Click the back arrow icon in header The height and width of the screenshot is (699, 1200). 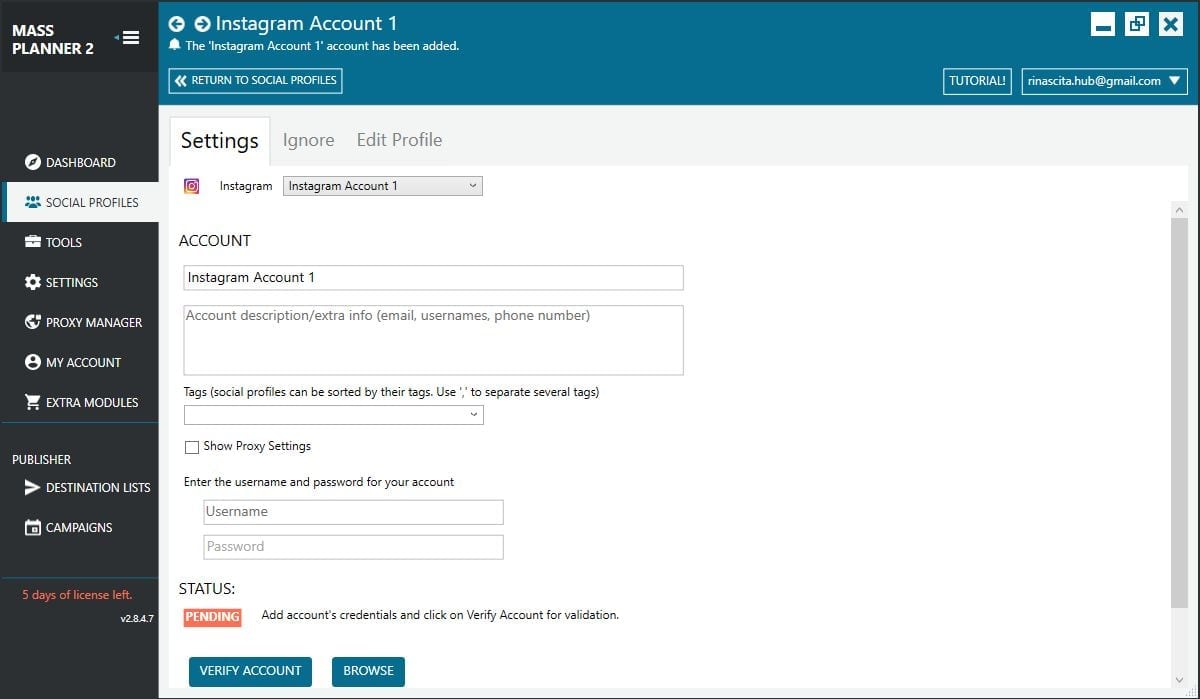coord(177,24)
